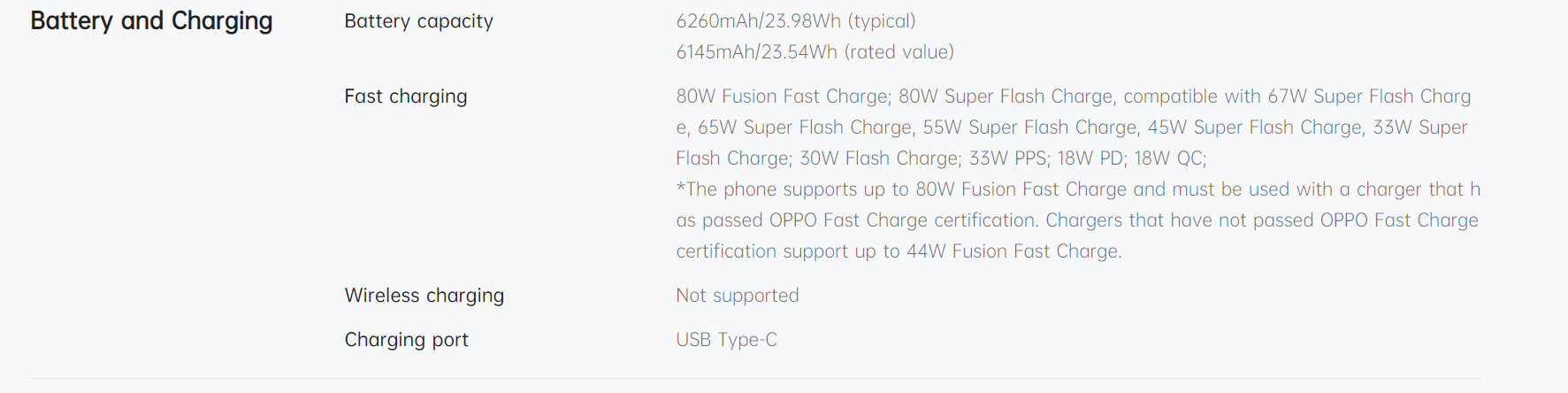Click the 65W Super Flash Charge line
Image resolution: width=1568 pixels, height=393 pixels.
(1072, 127)
